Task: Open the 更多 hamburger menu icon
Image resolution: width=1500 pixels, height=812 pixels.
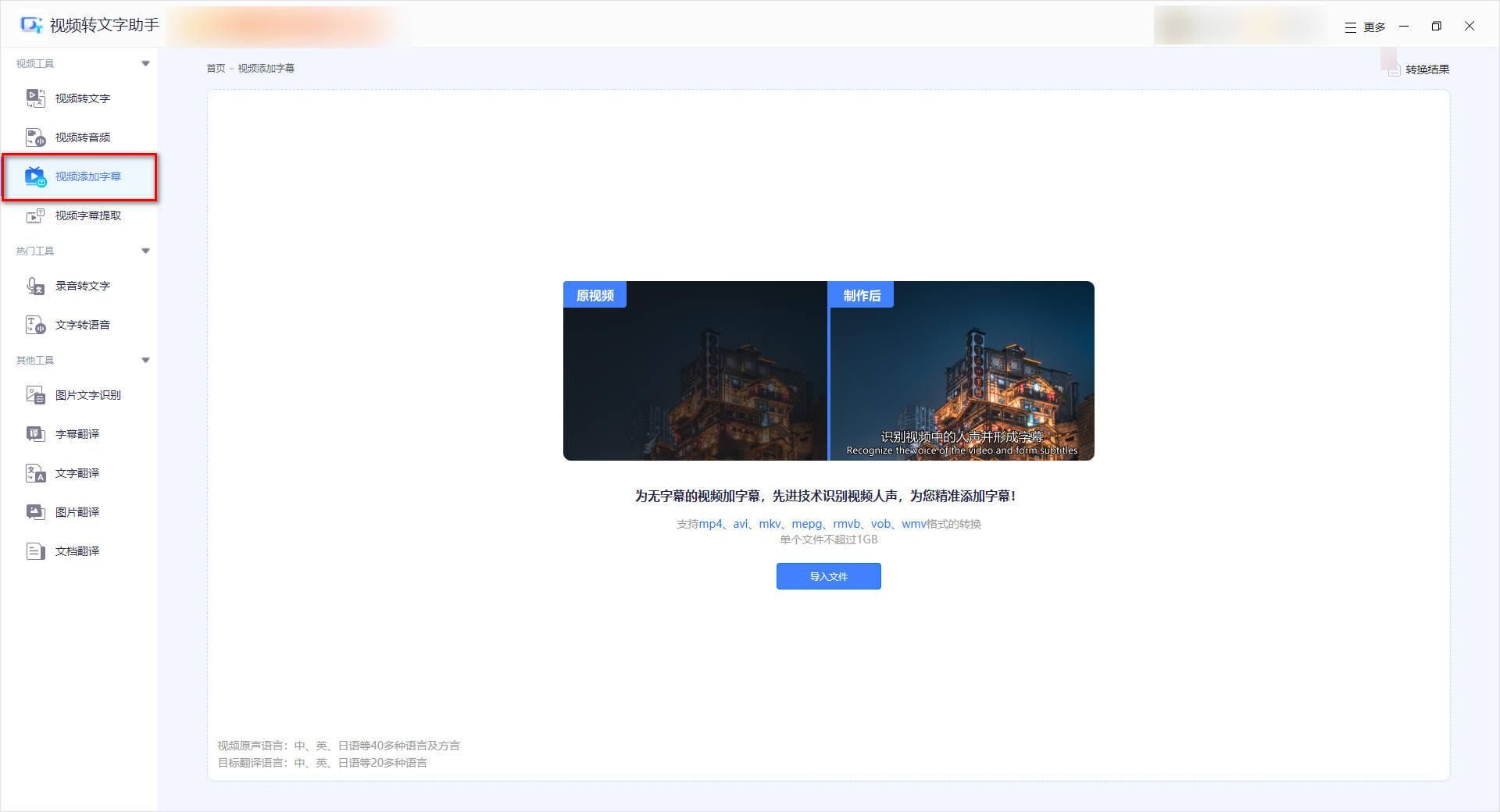Action: pyautogui.click(x=1350, y=27)
